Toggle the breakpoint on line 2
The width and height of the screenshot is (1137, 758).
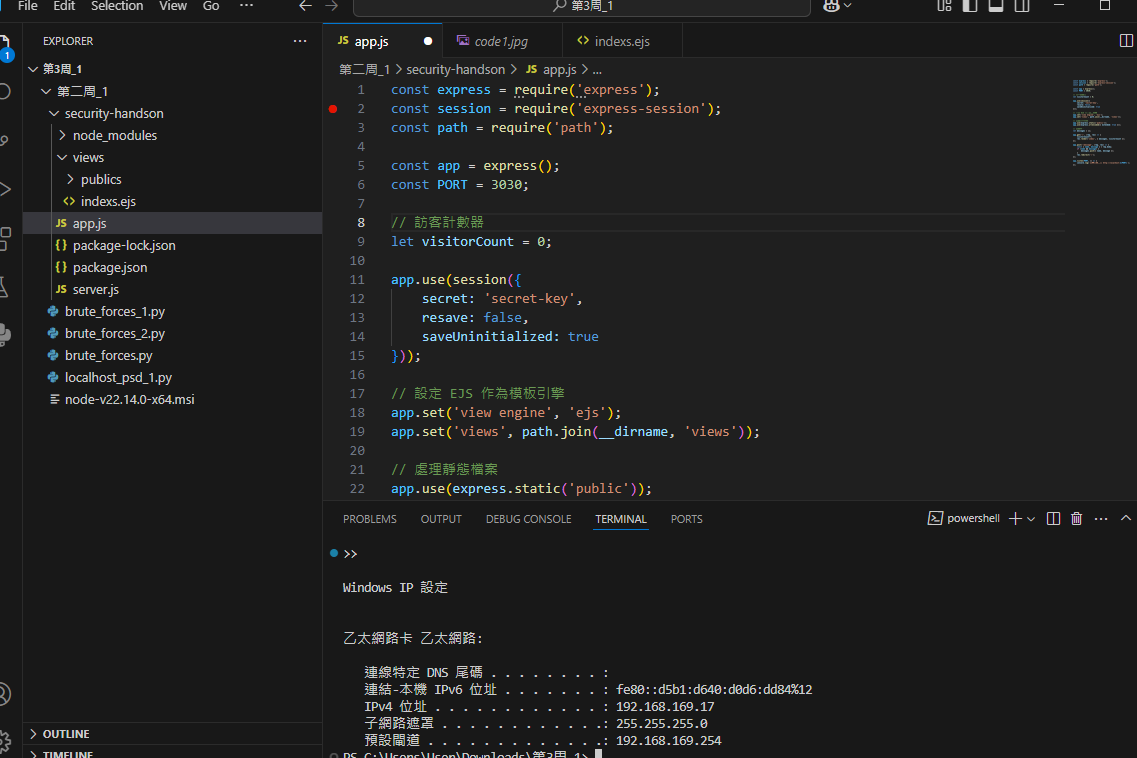[333, 109]
